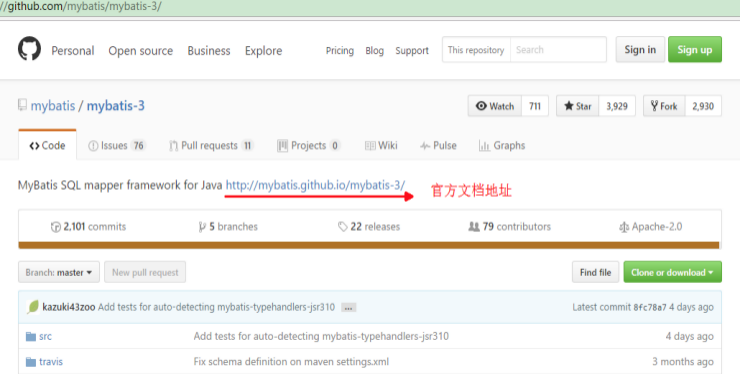Open the Personal menu item

tap(73, 51)
